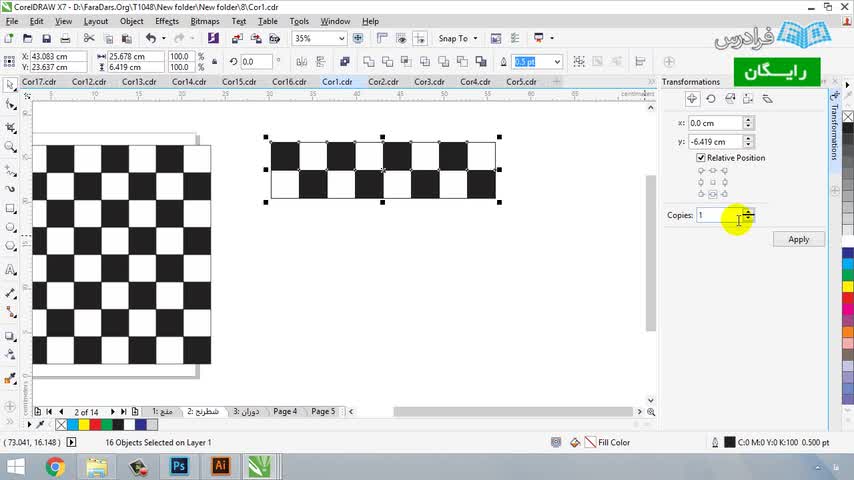Viewport: 854px width, 480px height.
Task: Open the application launcher dropdown arrow
Action: point(552,38)
